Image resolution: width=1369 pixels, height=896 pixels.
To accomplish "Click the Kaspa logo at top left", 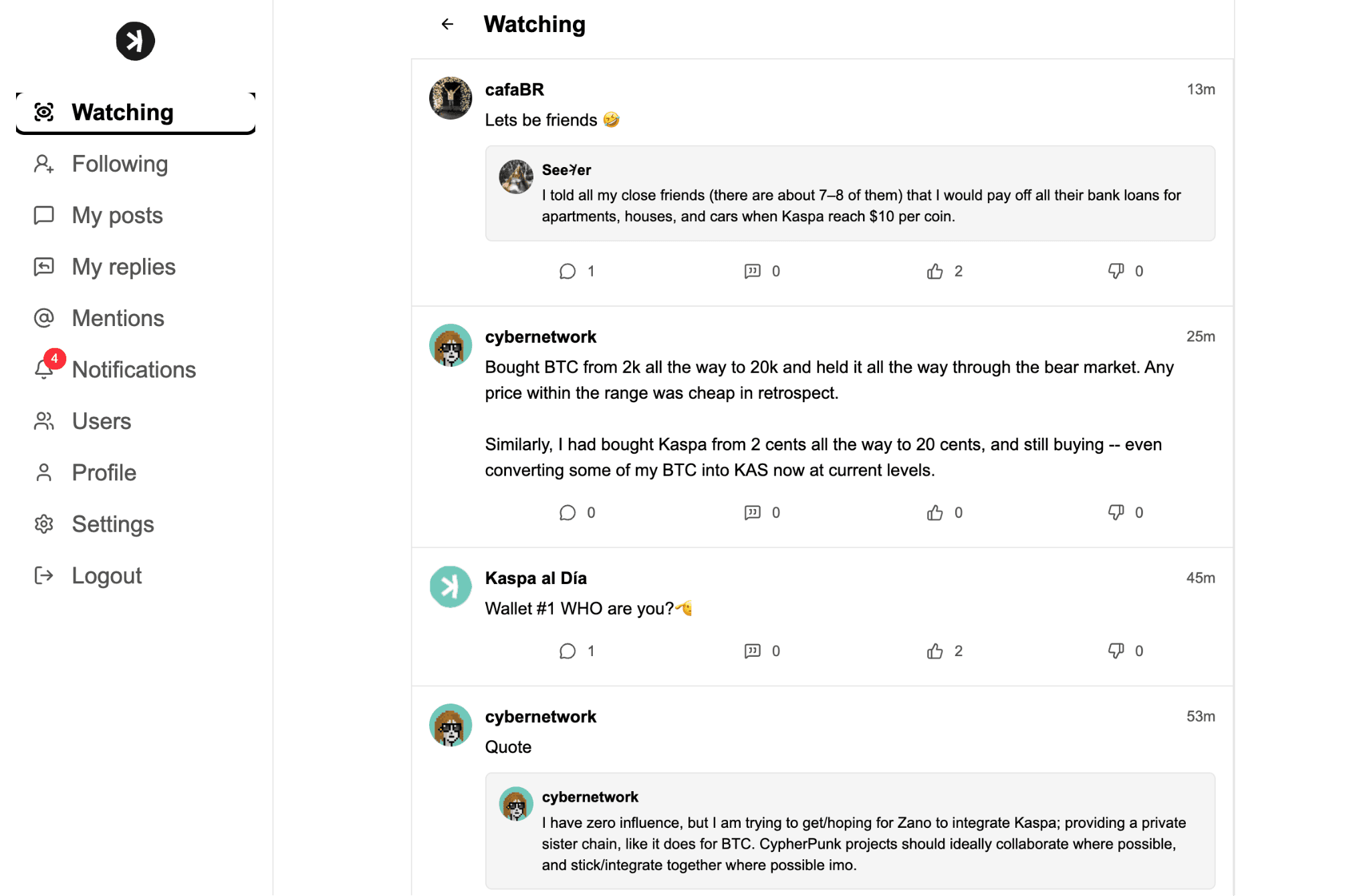I will pyautogui.click(x=135, y=41).
